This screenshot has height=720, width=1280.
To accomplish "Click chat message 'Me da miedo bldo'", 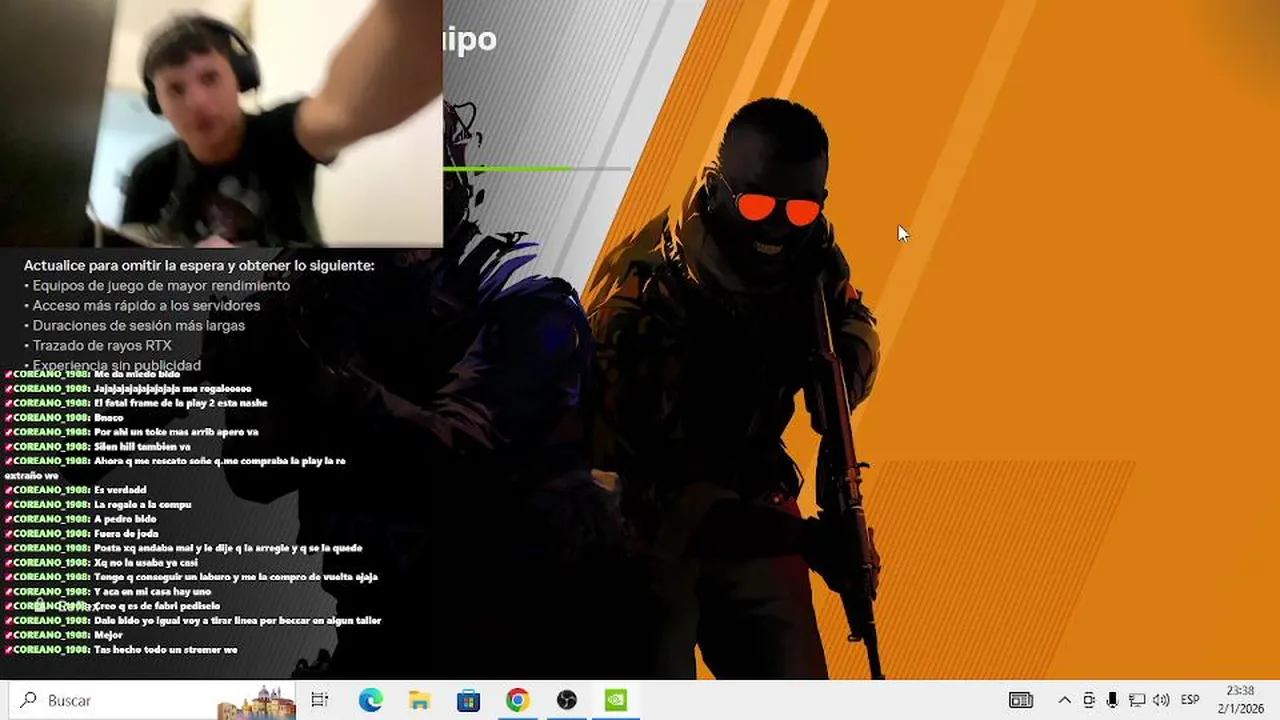I will click(137, 374).
